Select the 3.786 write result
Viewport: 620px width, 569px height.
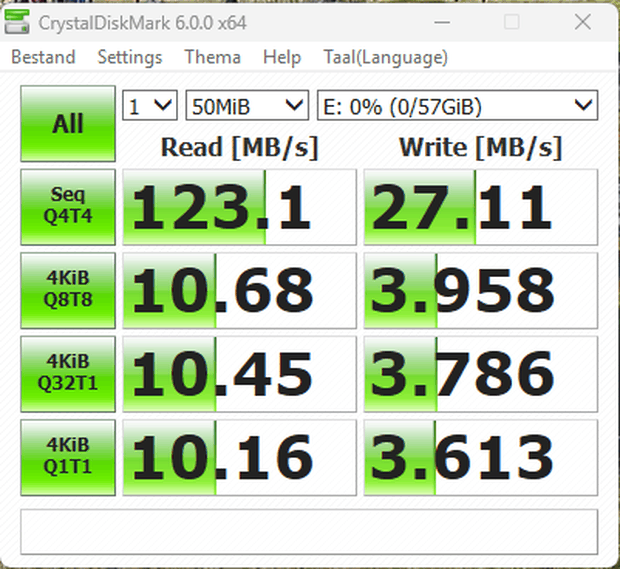tap(481, 374)
